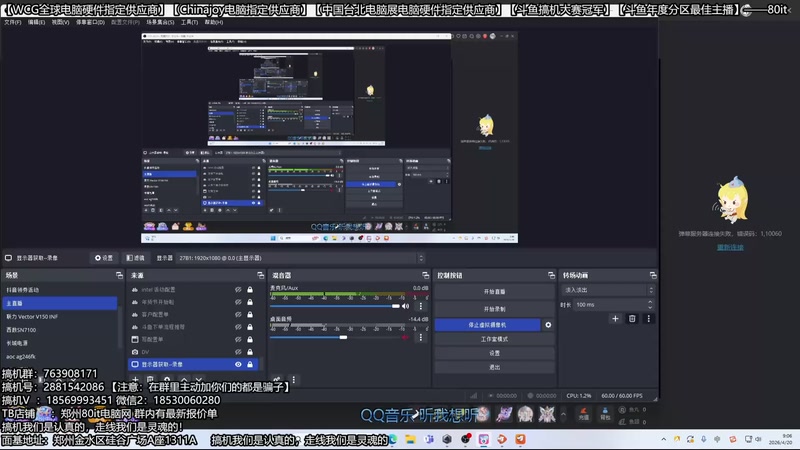Open the 工具(T) menu
This screenshot has height=450, width=800.
(x=189, y=22)
